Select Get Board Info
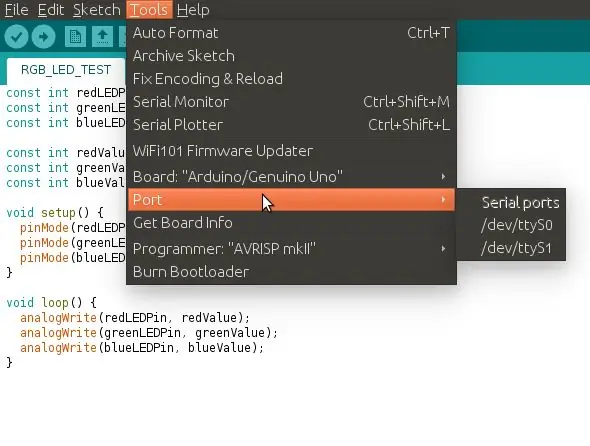Viewport: 590px width, 446px height. 291,223
